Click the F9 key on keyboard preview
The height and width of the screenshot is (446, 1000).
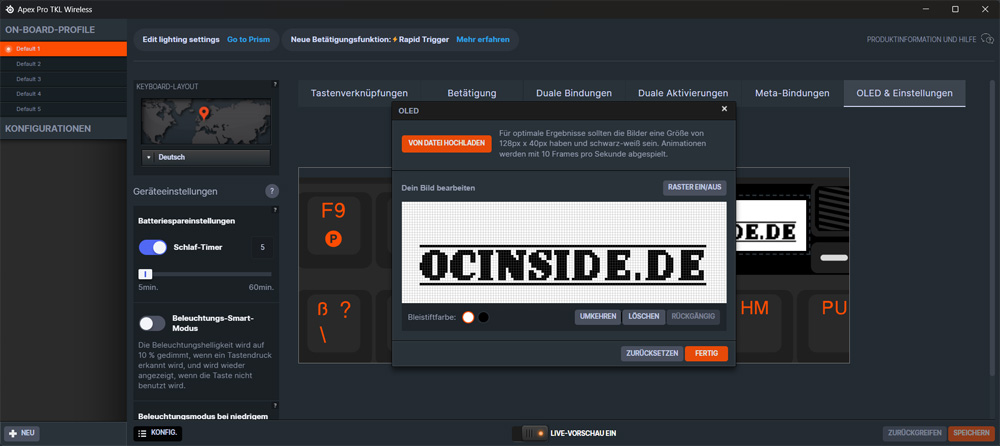pyautogui.click(x=334, y=227)
